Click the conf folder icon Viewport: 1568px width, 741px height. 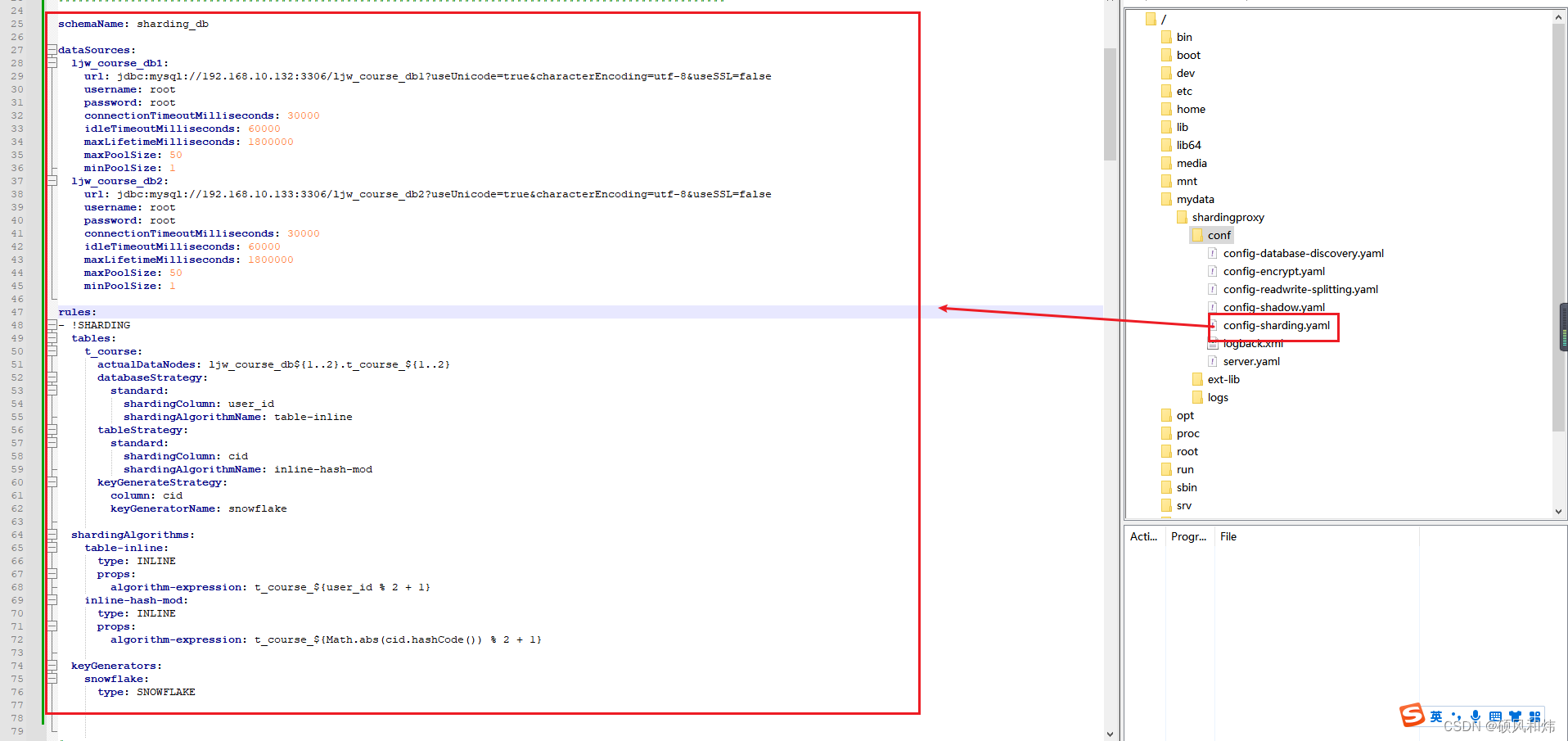pyautogui.click(x=1197, y=235)
